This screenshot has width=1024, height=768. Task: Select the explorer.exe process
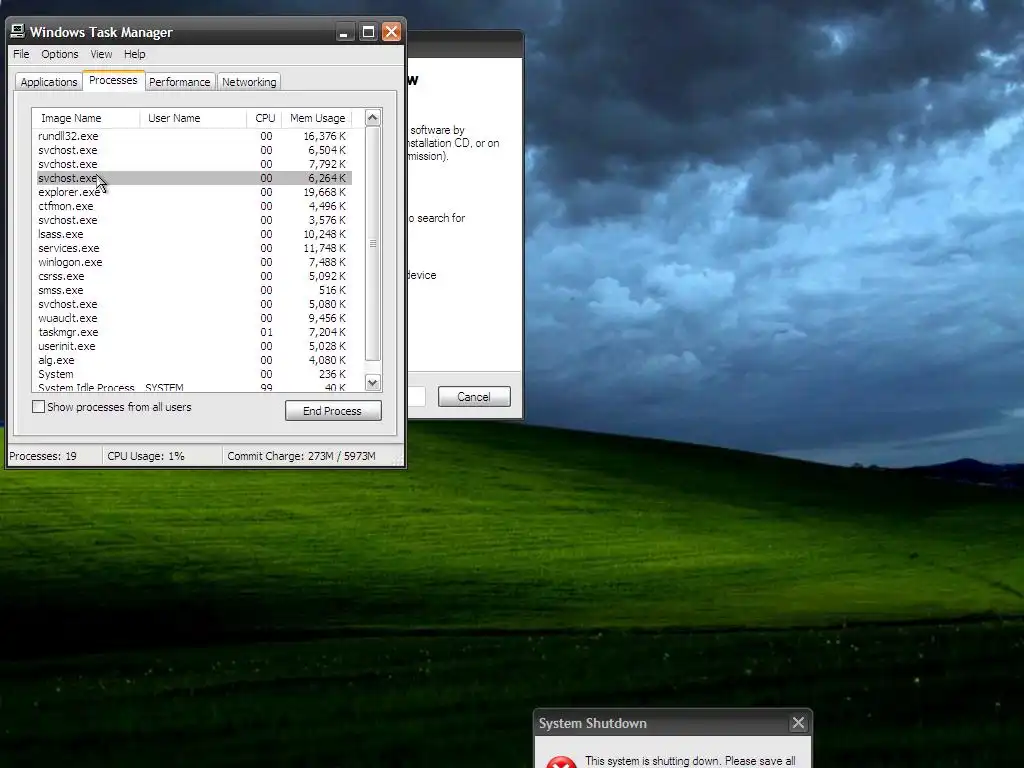[194, 192]
